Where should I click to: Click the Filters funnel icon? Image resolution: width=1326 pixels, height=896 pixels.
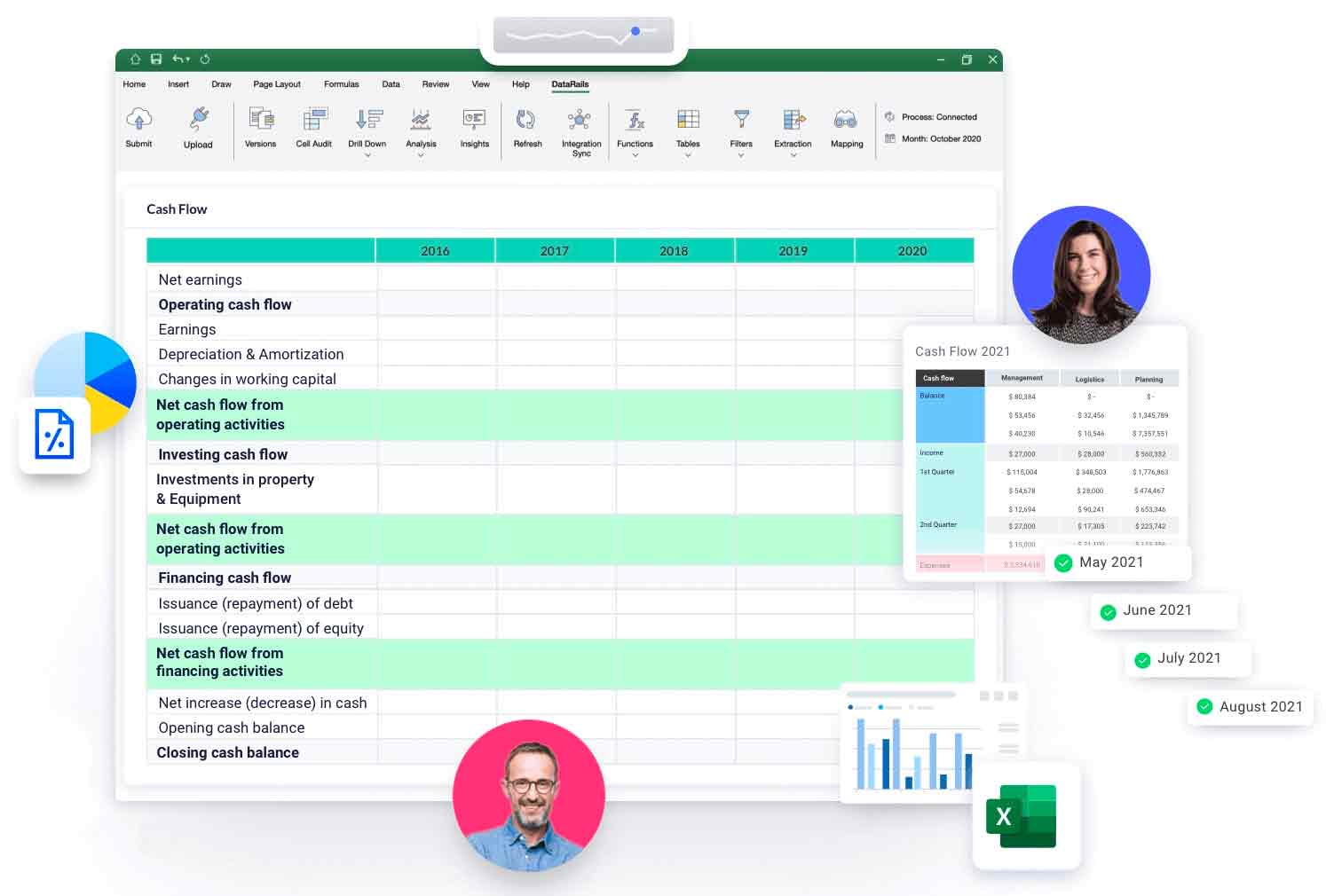[741, 119]
